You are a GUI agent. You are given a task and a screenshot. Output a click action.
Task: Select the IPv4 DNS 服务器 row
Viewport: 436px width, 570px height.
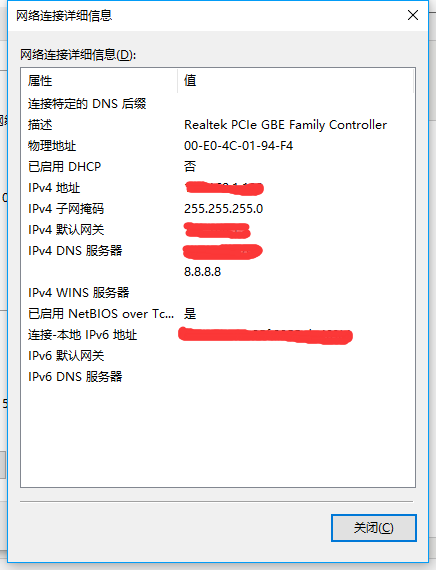click(218, 251)
